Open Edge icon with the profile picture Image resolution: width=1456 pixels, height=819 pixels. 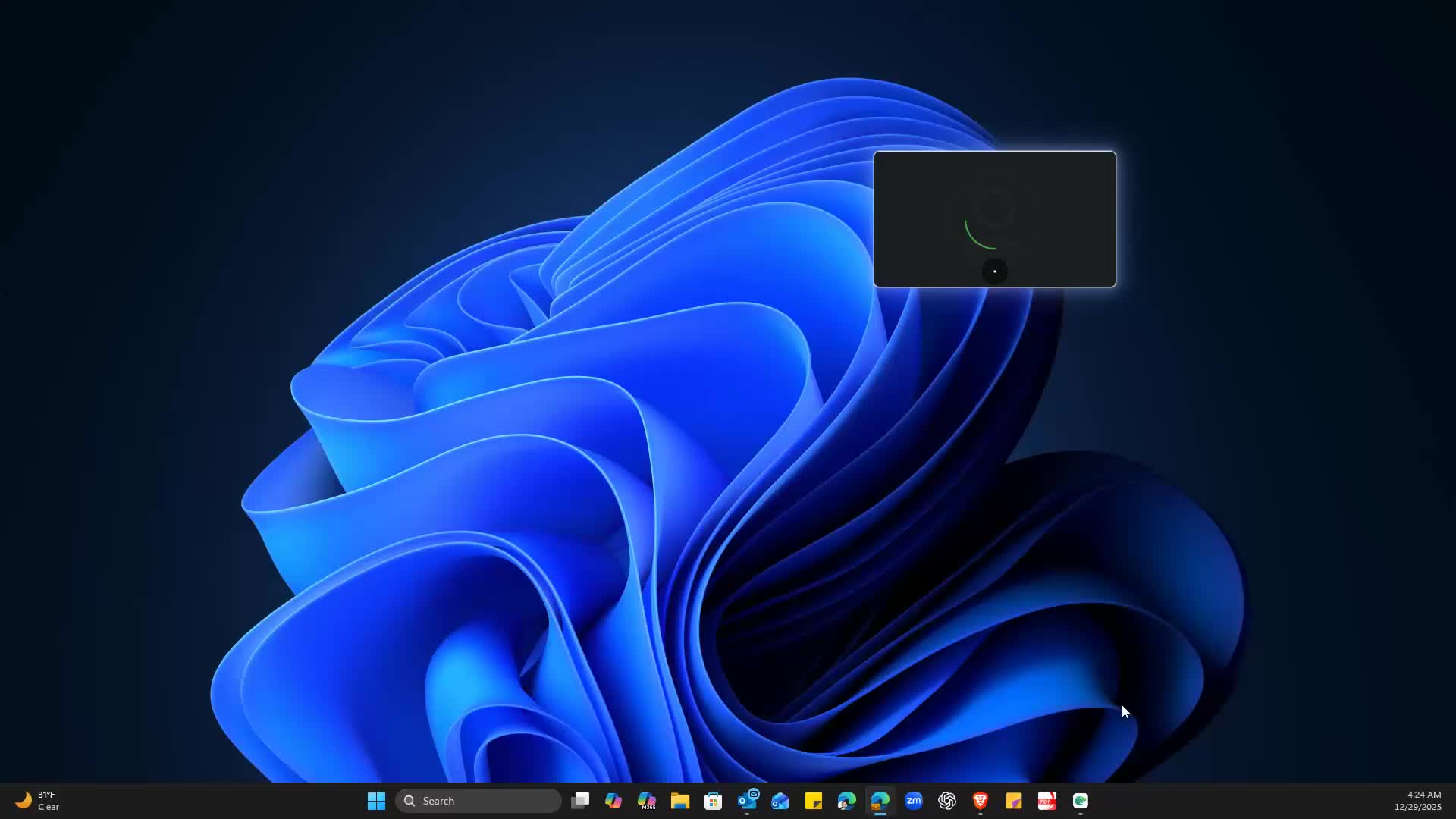point(847,801)
